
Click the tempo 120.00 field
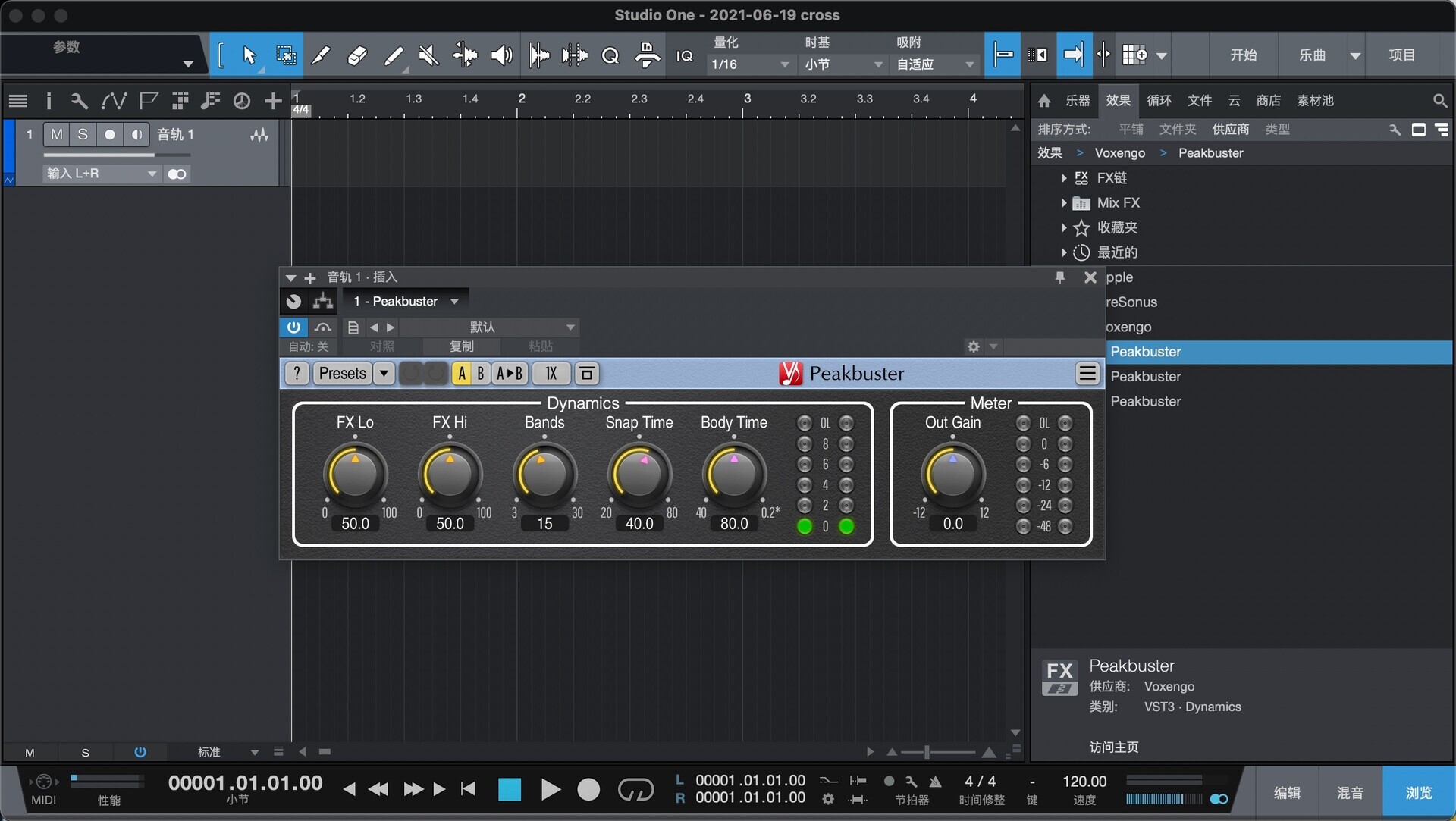(1084, 781)
